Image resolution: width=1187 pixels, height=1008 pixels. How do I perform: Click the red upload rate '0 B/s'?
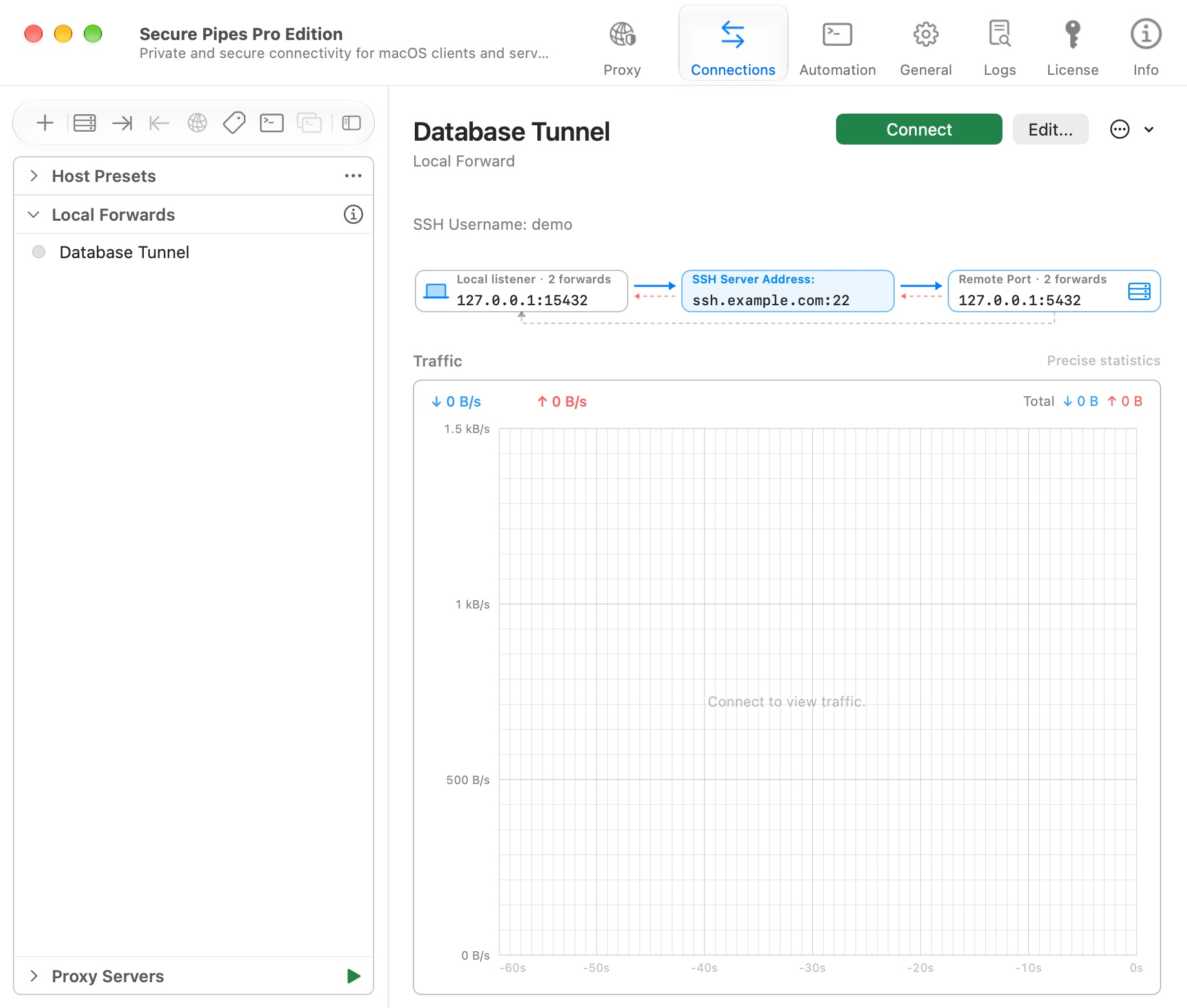pos(562,401)
